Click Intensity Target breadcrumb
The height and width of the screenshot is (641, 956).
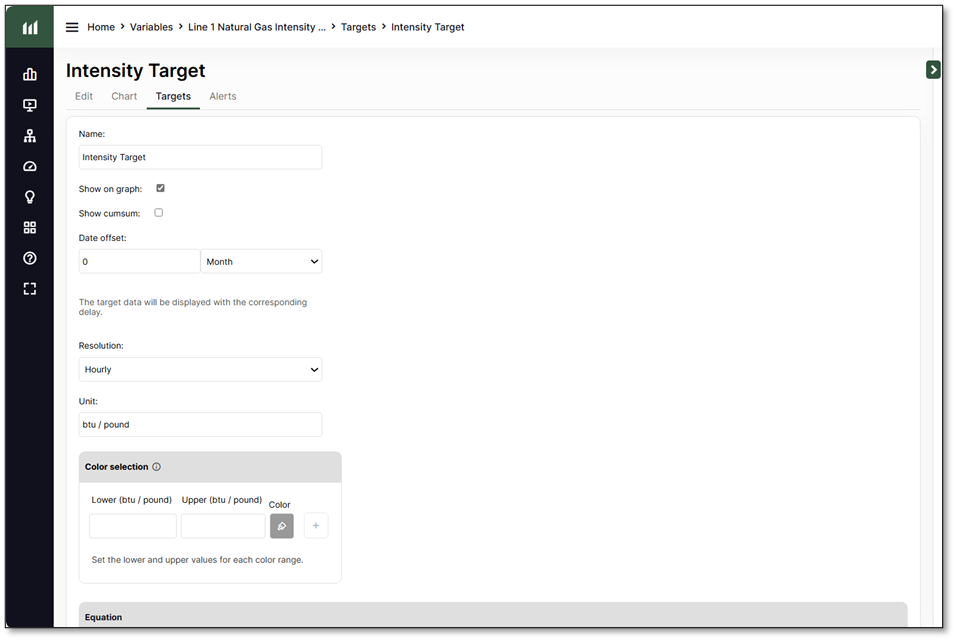click(x=427, y=27)
